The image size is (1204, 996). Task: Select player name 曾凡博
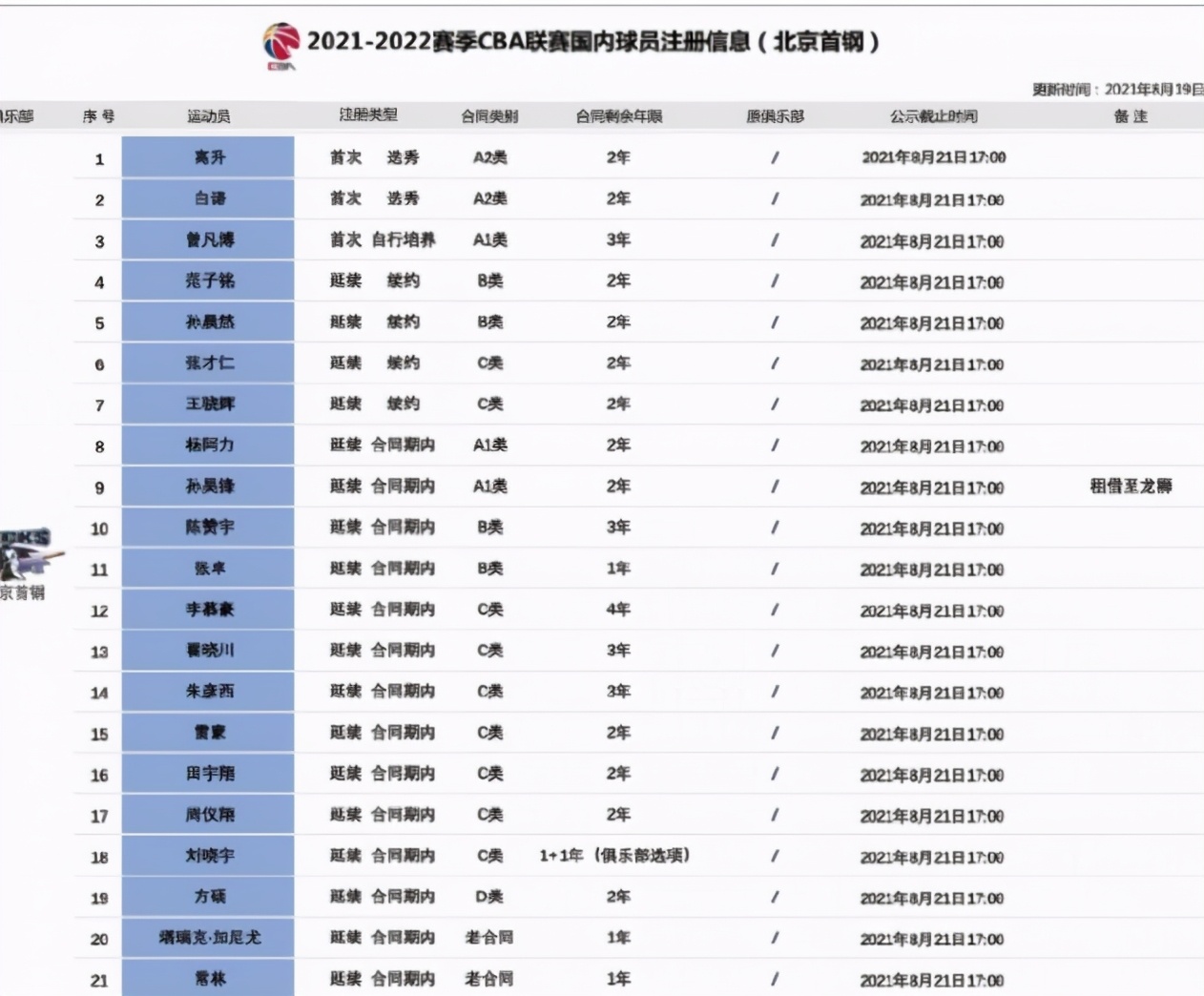[208, 239]
